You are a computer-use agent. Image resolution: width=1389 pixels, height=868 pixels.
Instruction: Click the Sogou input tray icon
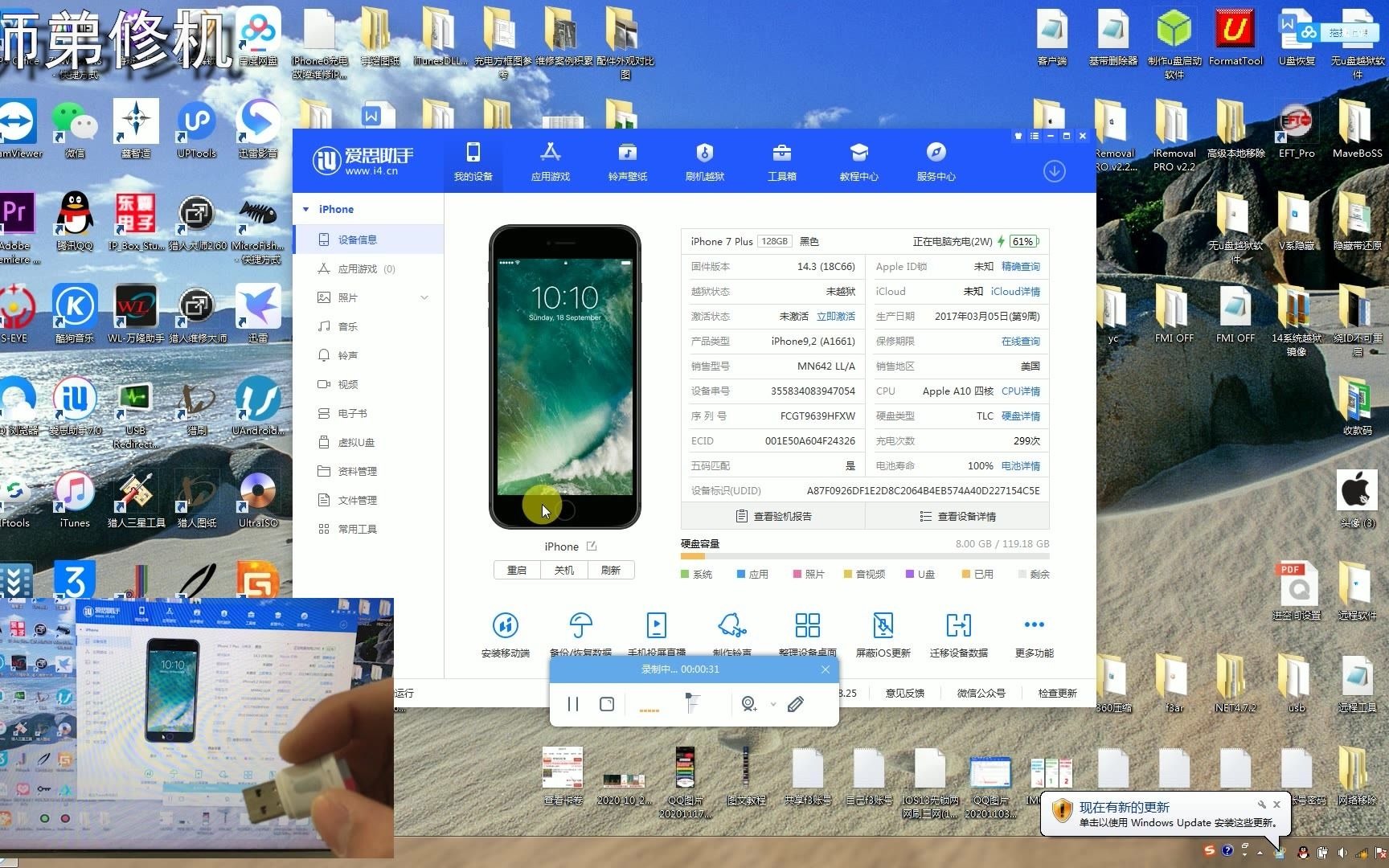pos(1209,850)
